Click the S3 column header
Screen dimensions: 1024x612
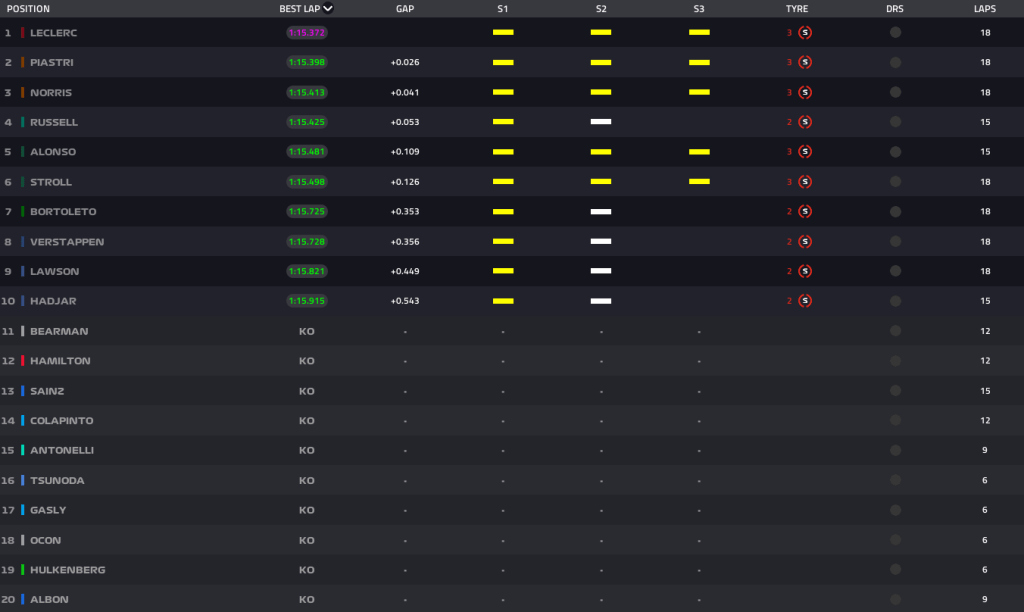[x=699, y=8]
